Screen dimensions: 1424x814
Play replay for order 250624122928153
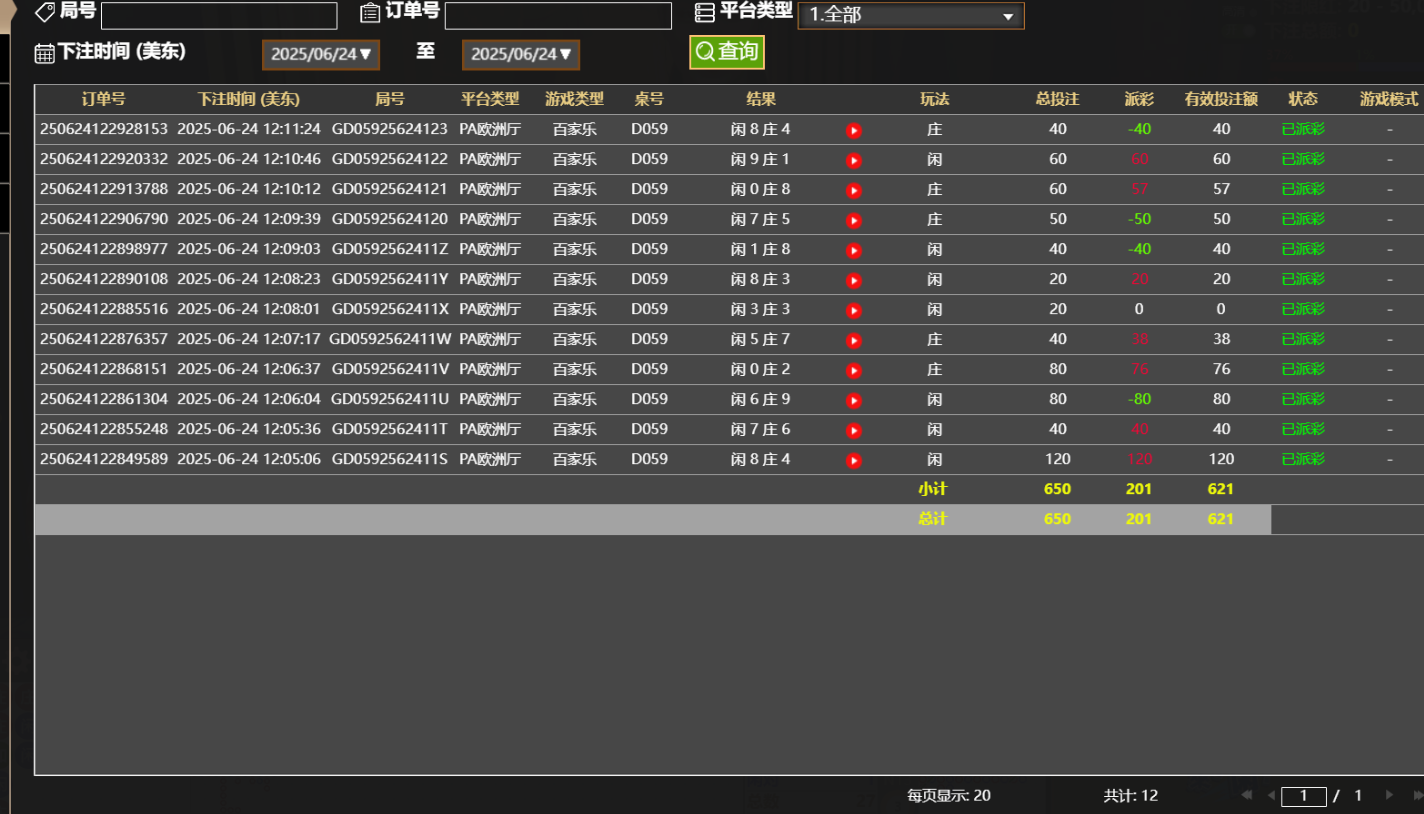[853, 130]
